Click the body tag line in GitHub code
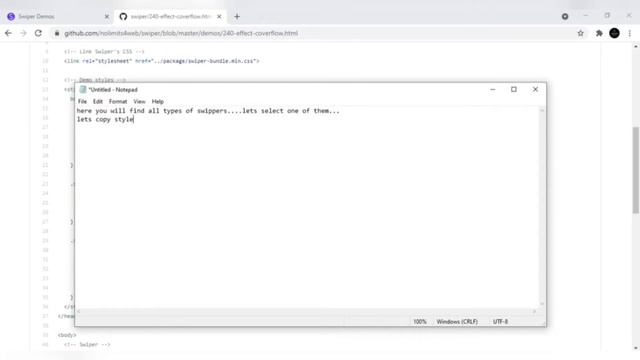The height and width of the screenshot is (360, 640). (67, 335)
